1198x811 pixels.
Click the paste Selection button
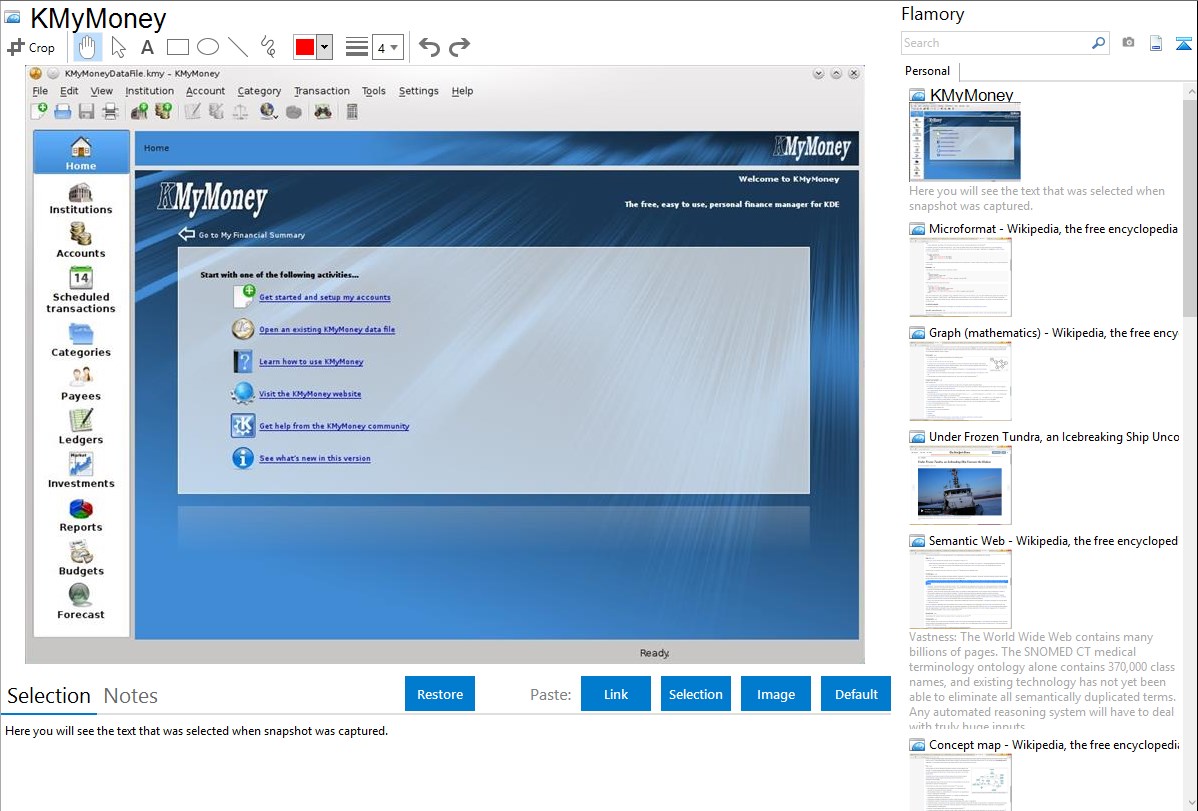[695, 694]
